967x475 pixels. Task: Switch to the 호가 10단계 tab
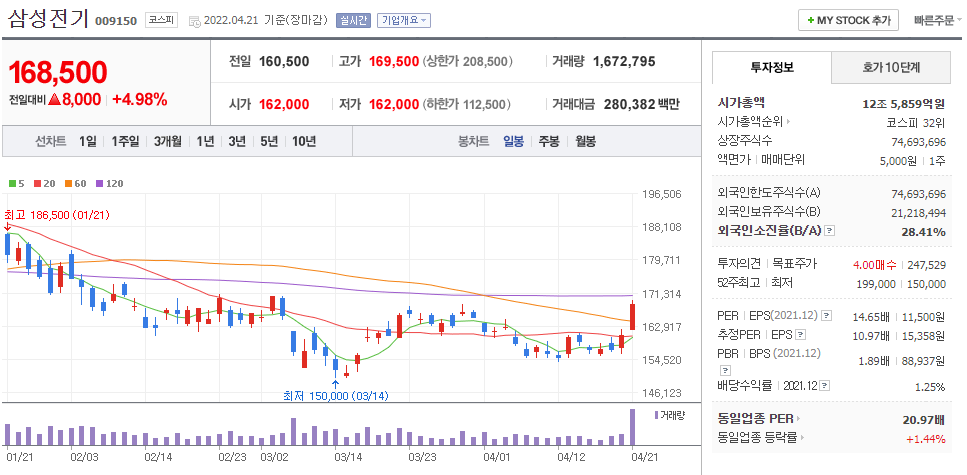point(891,67)
